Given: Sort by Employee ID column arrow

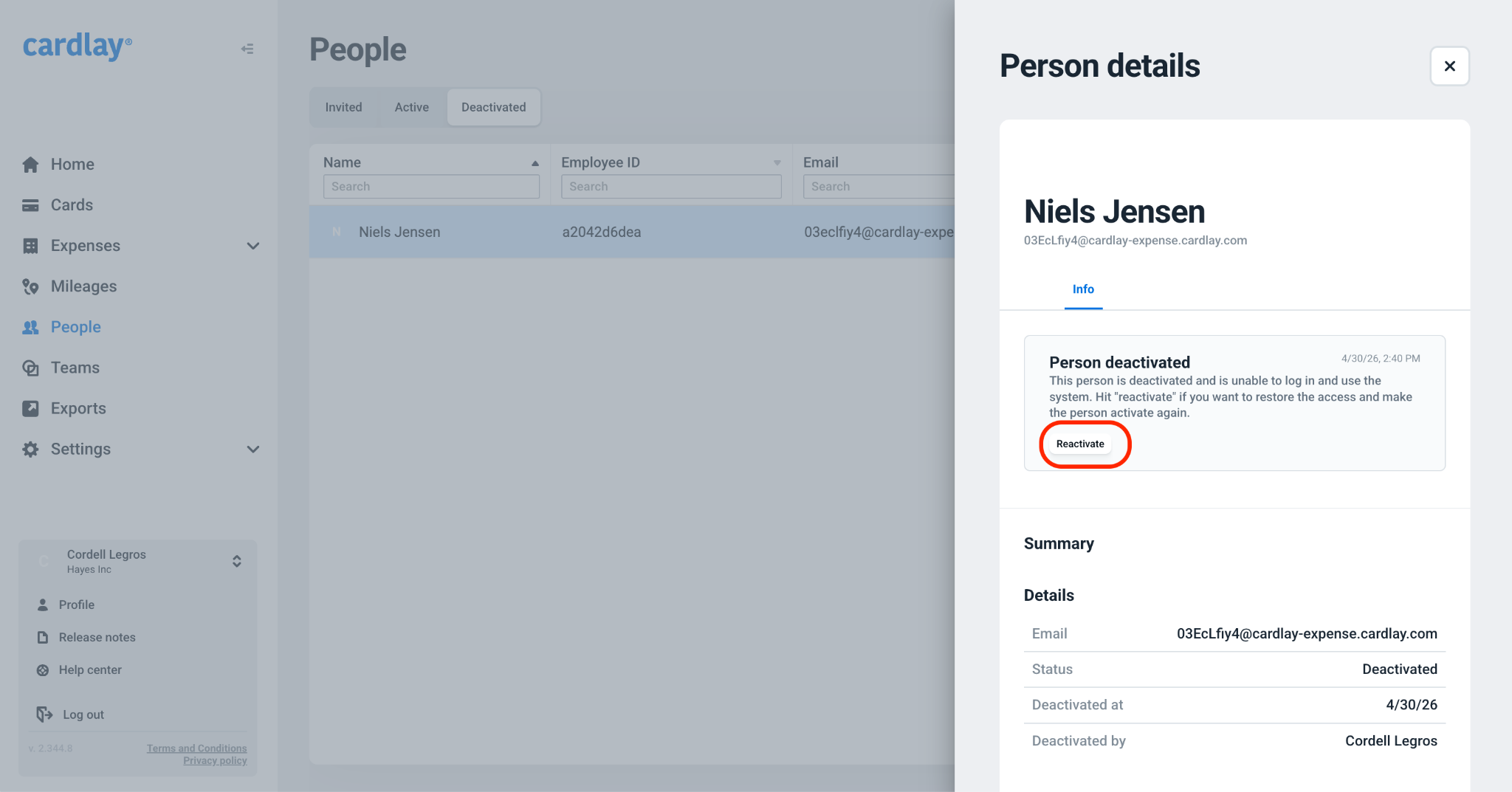Looking at the screenshot, I should (x=777, y=163).
